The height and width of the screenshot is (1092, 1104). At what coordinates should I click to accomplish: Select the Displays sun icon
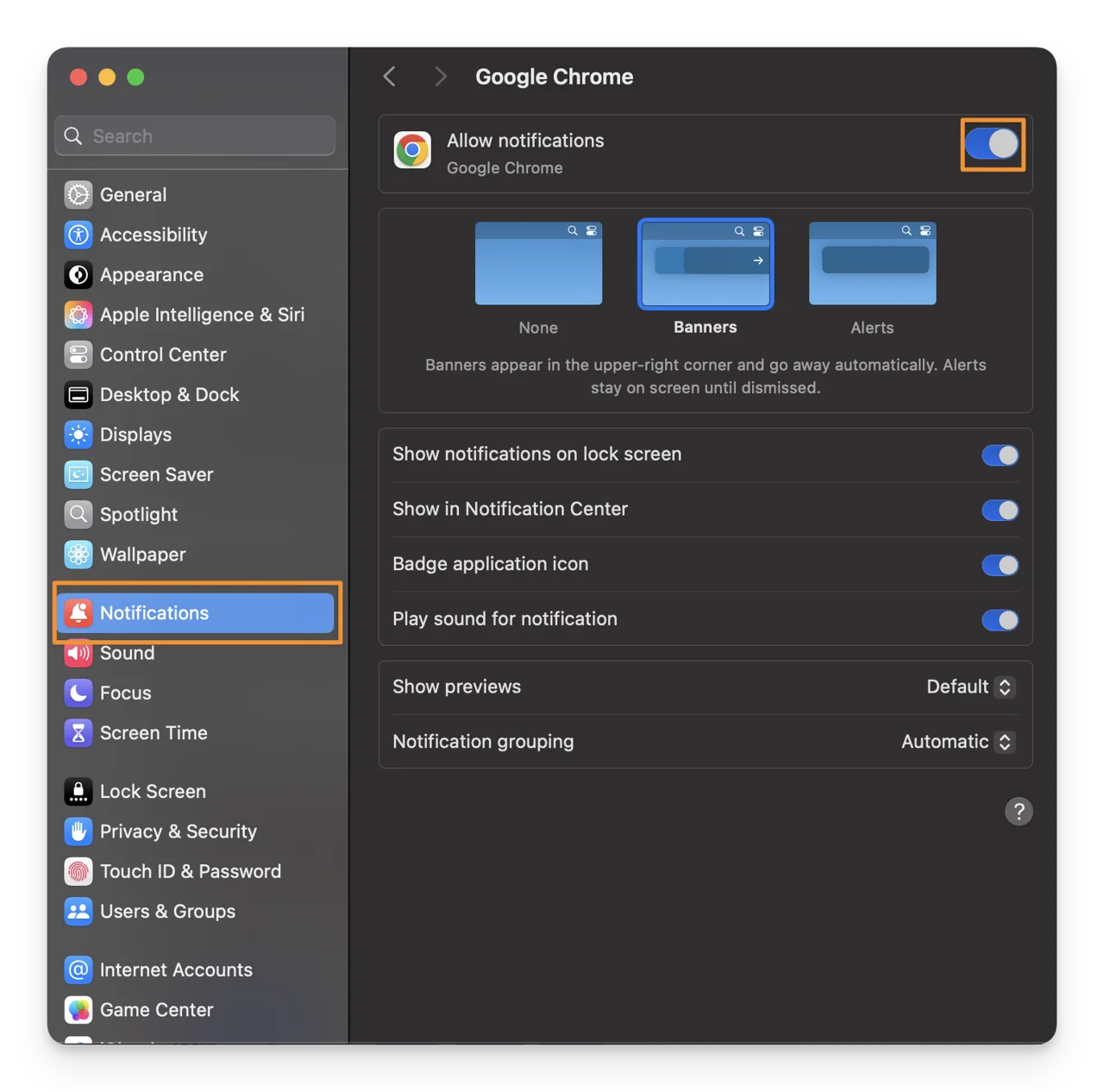click(78, 434)
